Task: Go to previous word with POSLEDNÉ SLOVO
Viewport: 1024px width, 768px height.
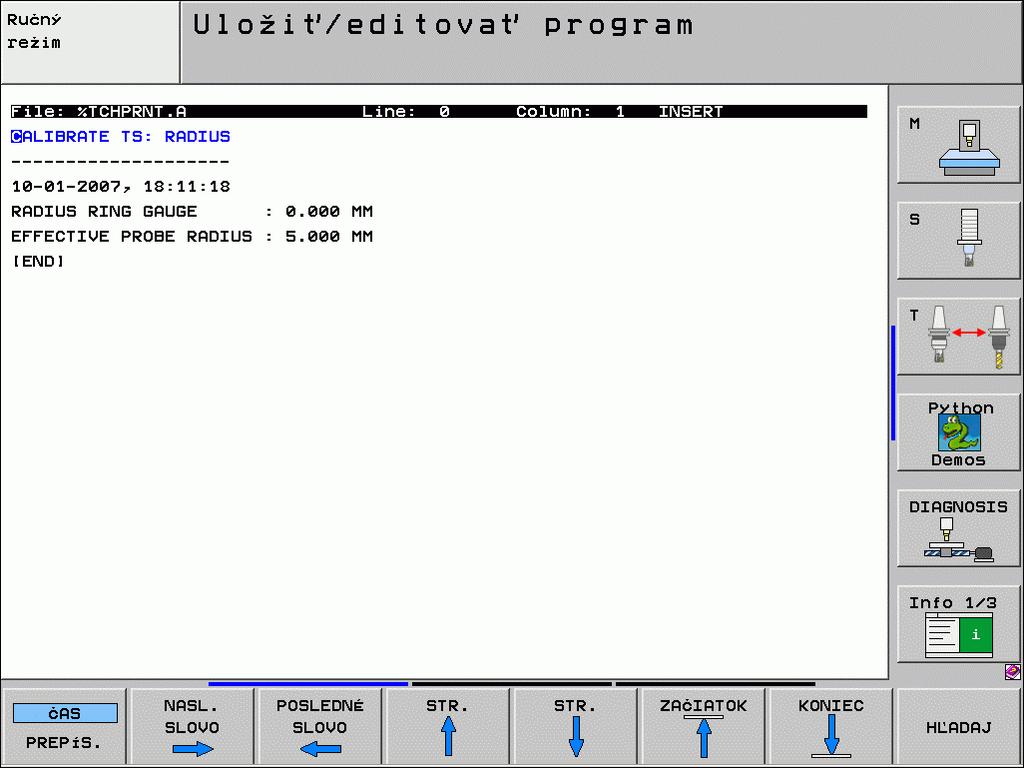Action: pos(319,727)
